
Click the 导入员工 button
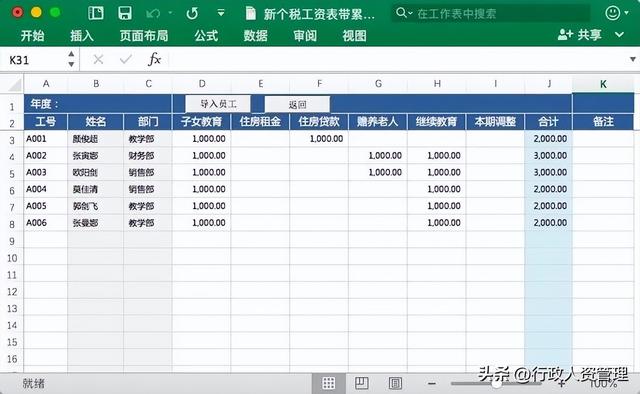click(x=218, y=104)
